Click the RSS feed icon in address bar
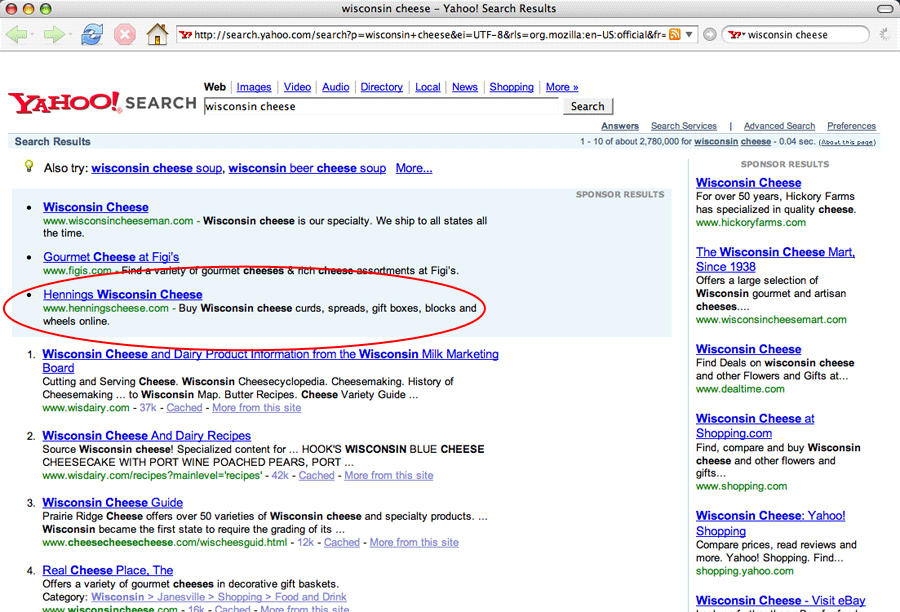The width and height of the screenshot is (900, 612). pos(675,34)
